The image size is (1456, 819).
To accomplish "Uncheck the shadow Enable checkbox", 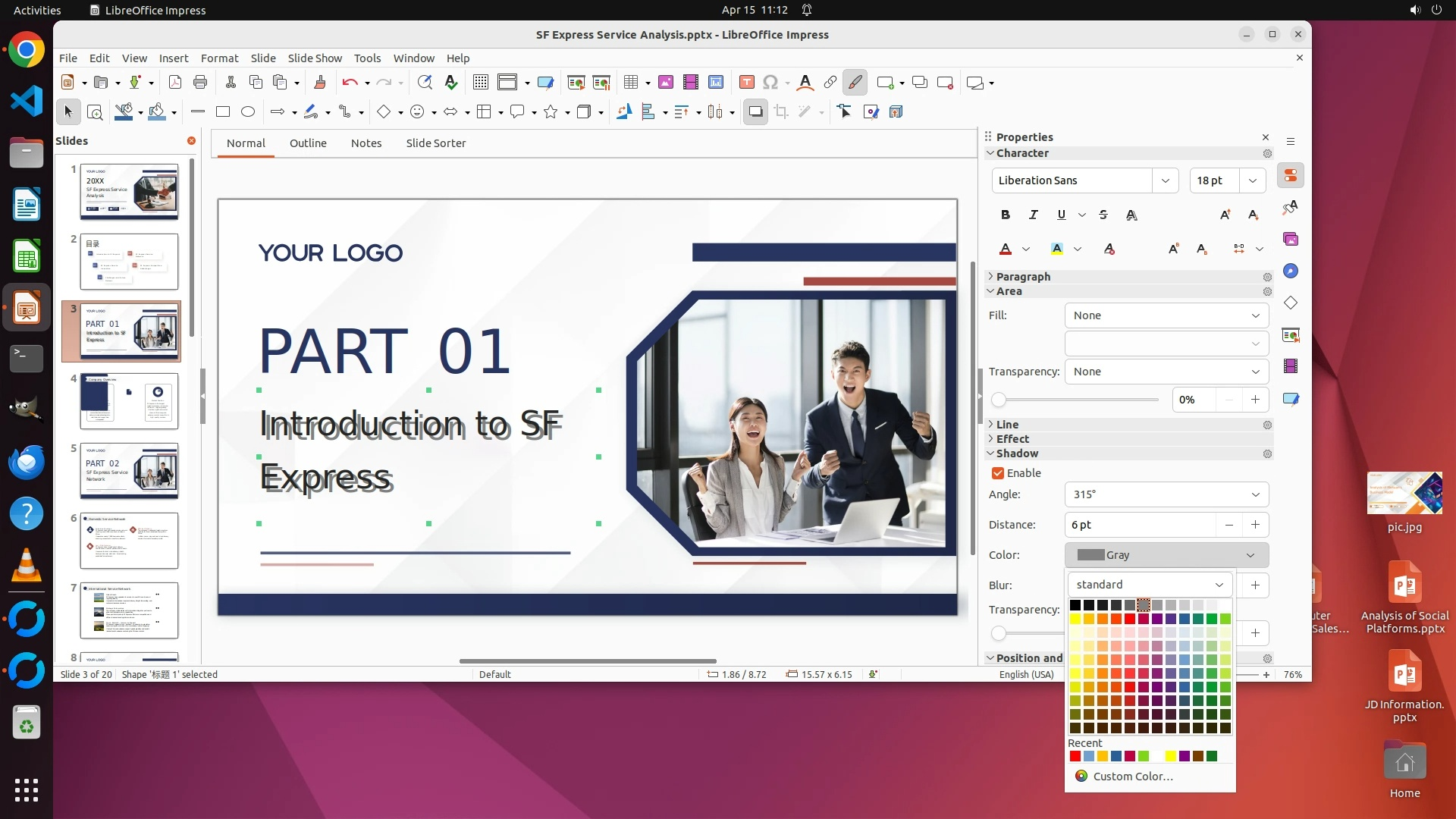I will click(998, 473).
